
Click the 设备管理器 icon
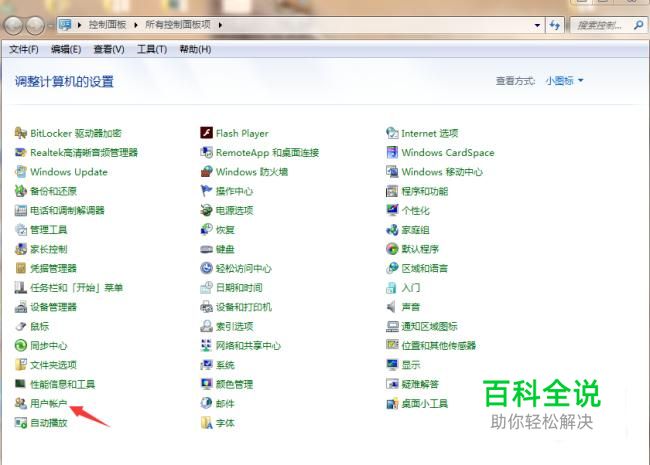(x=20, y=307)
